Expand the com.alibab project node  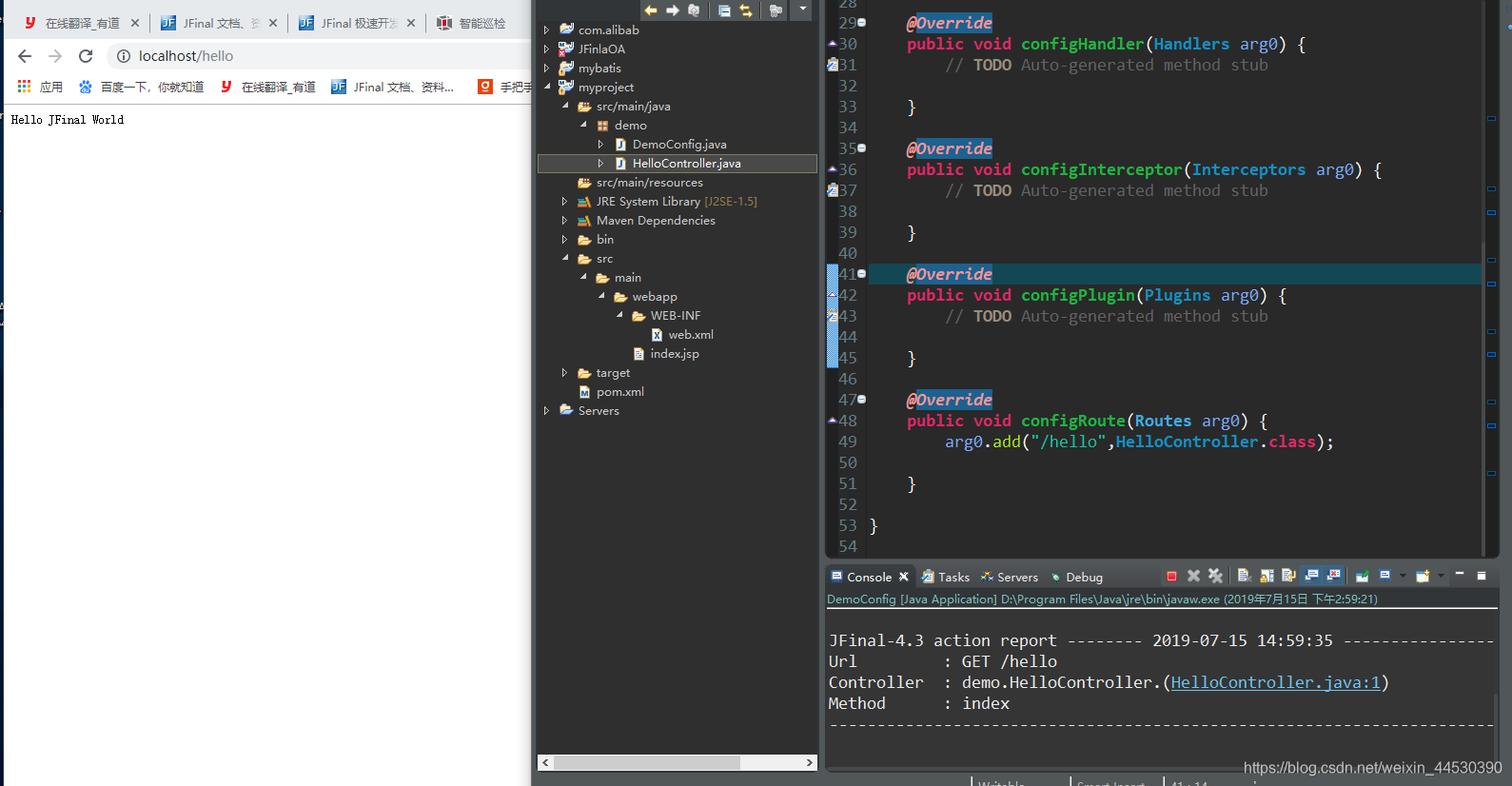(x=547, y=30)
